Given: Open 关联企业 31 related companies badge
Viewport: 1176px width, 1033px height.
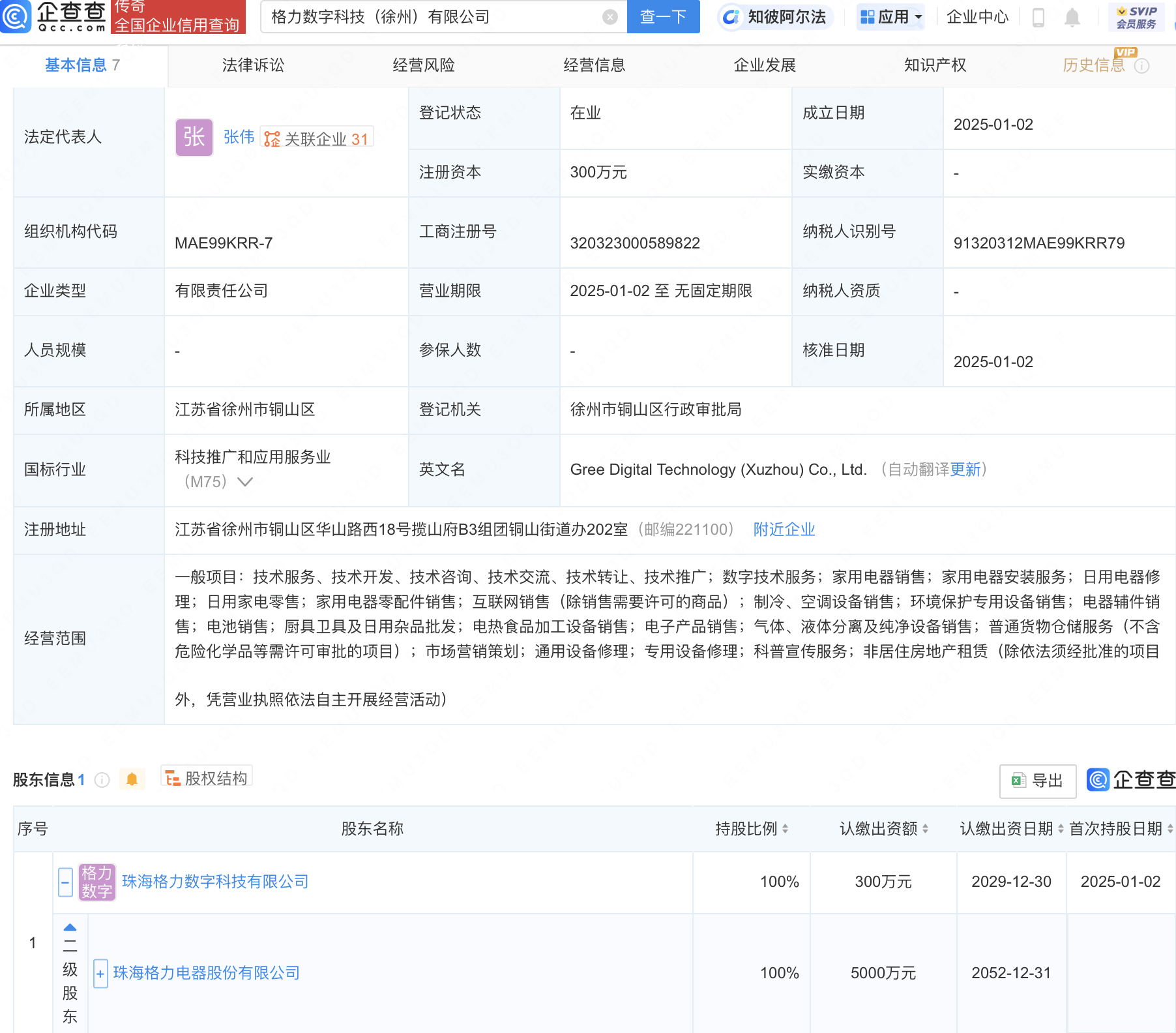Looking at the screenshot, I should (317, 138).
